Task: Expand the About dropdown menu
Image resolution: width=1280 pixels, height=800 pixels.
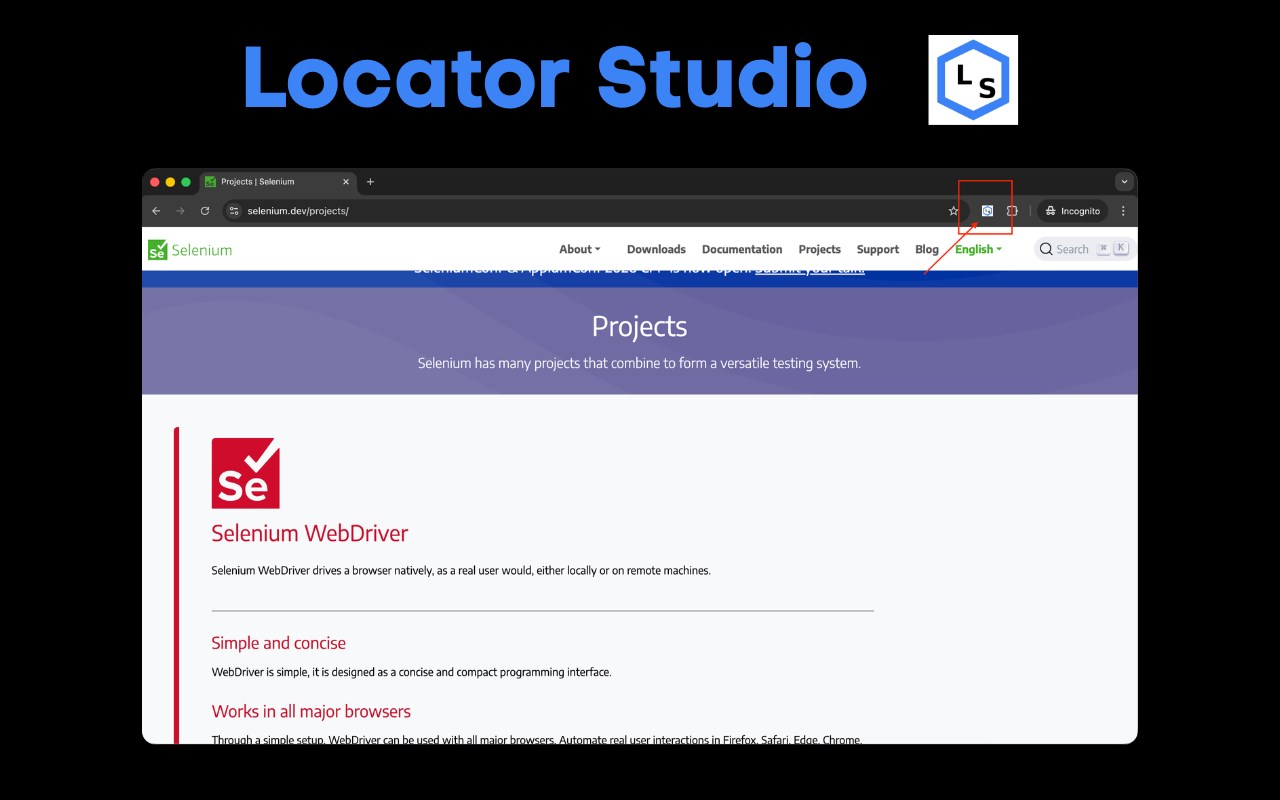Action: pyautogui.click(x=580, y=249)
